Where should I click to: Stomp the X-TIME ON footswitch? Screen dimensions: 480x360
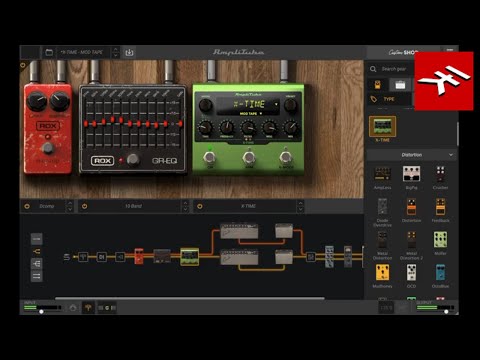(209, 157)
